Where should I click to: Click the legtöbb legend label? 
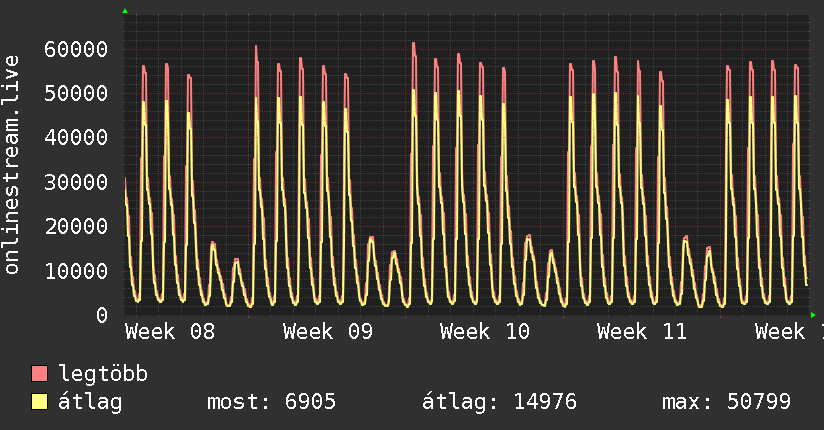pos(103,373)
